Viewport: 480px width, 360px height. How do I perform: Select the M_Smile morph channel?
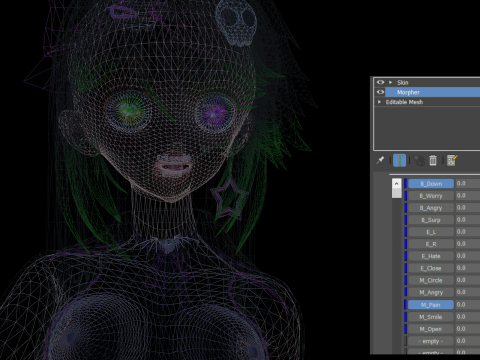point(431,317)
